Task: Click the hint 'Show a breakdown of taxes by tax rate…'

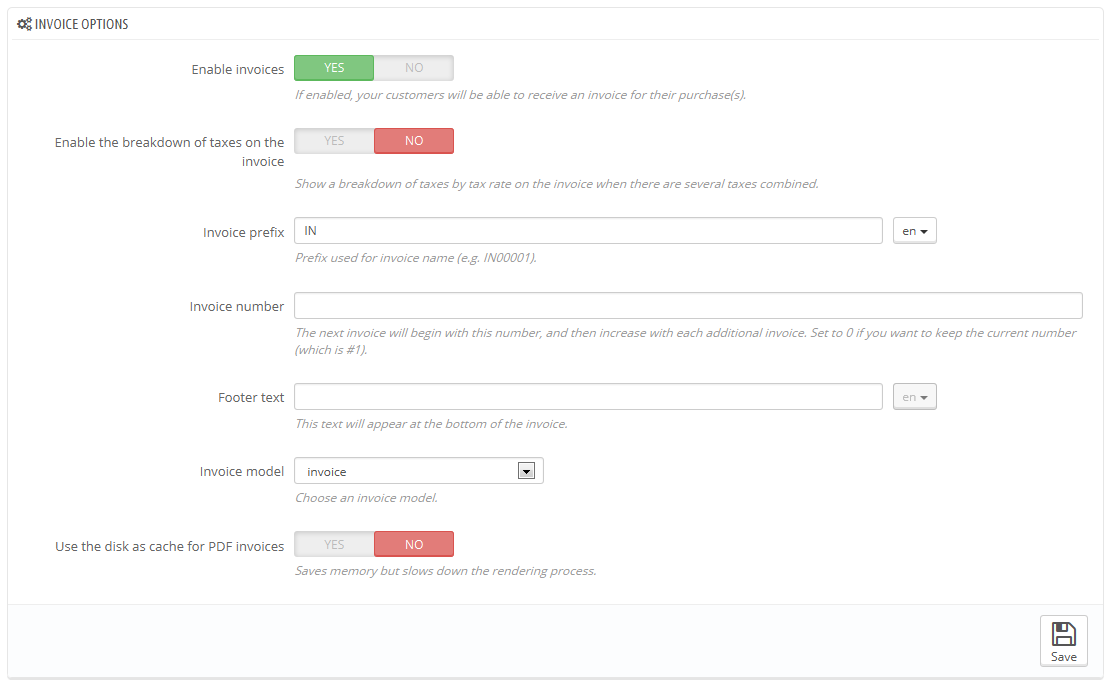Action: (x=556, y=184)
